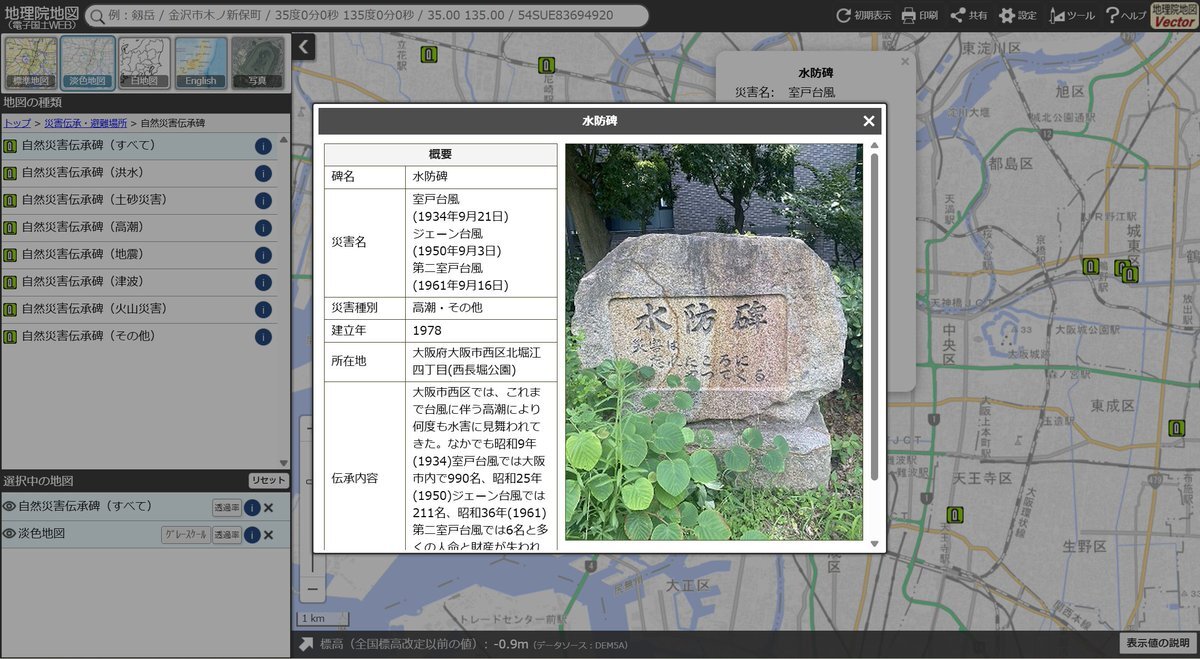Toggle visibility of 自然災害伝承碑（すべて）selected layer
The image size is (1200, 659).
(9, 507)
